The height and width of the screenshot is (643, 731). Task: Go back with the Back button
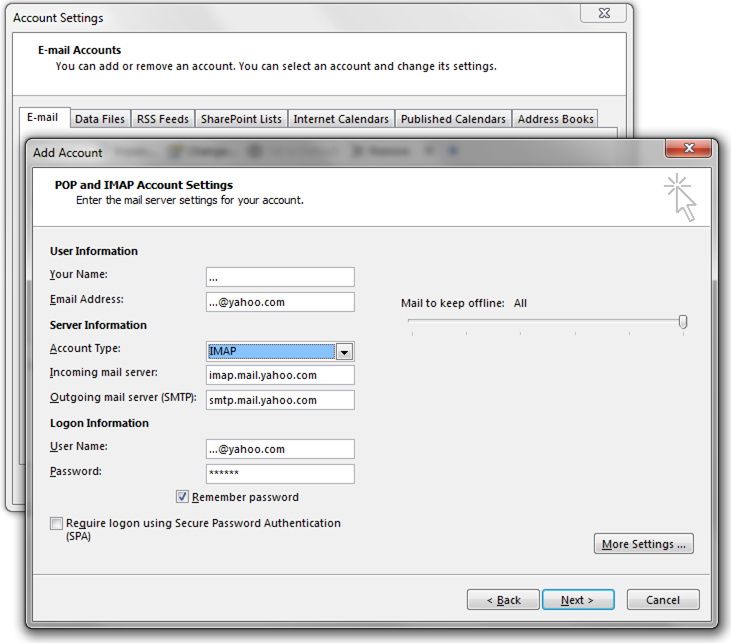point(504,600)
